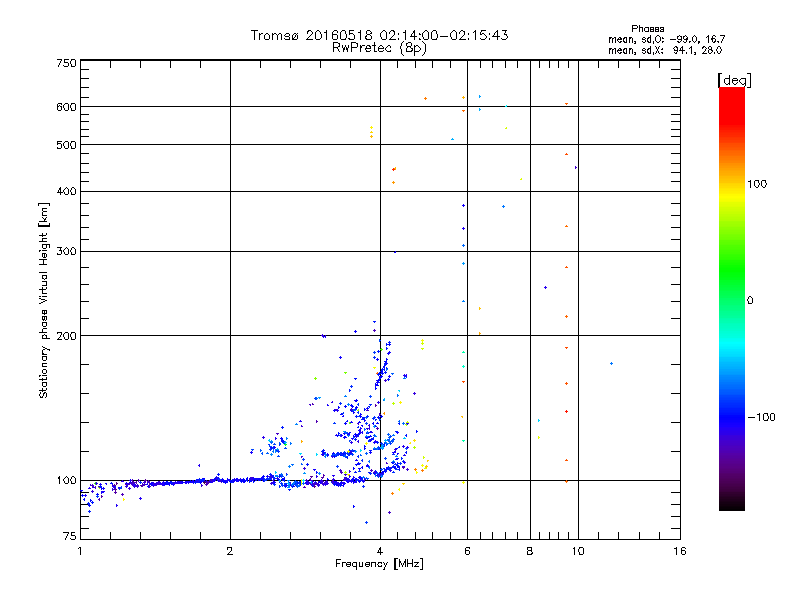800x600 pixels.
Task: Click the 'mean, sd,X: 94.1, 28.0' statistics line
Action: point(665,50)
